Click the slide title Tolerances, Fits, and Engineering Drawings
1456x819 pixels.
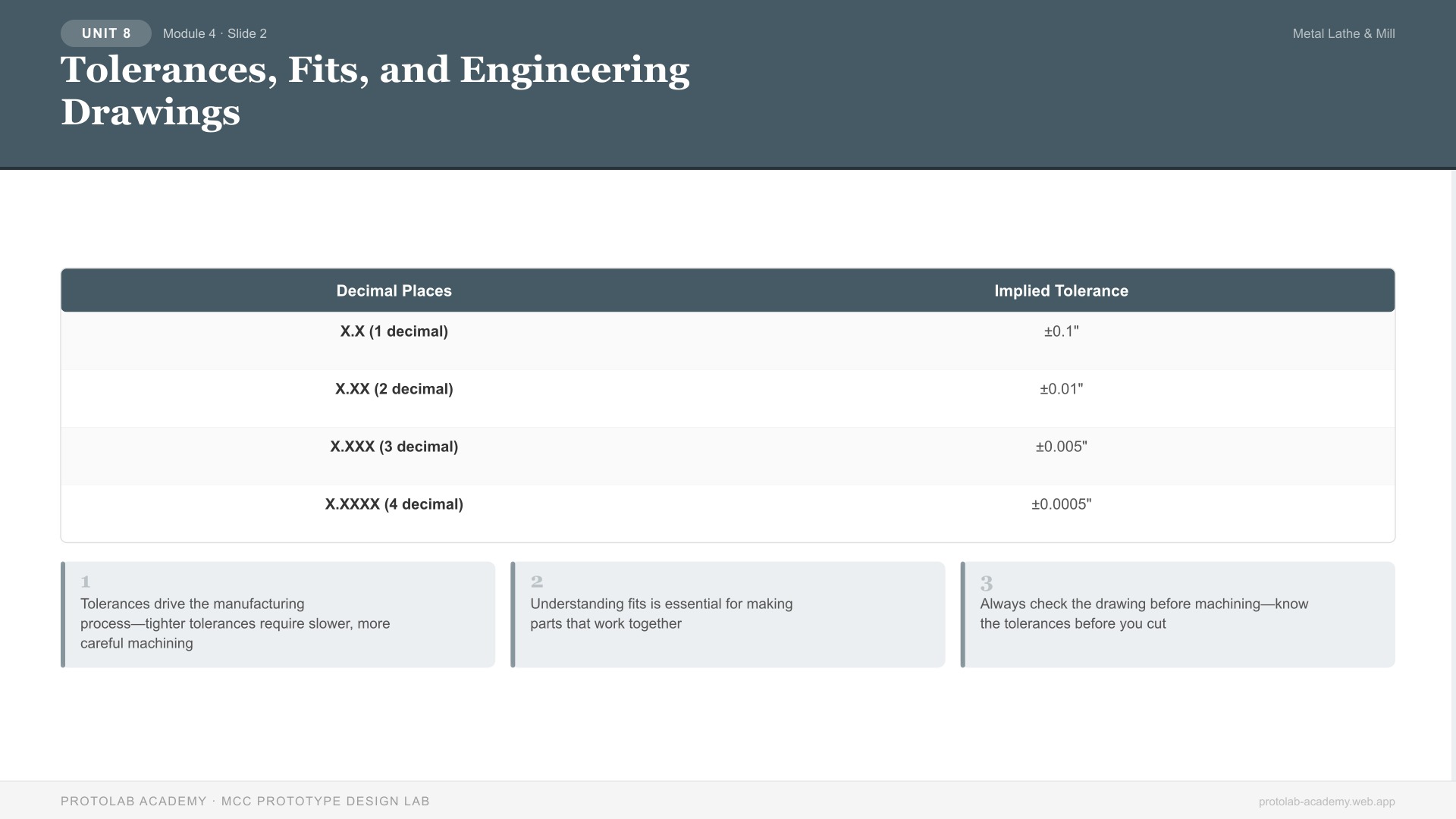[375, 91]
